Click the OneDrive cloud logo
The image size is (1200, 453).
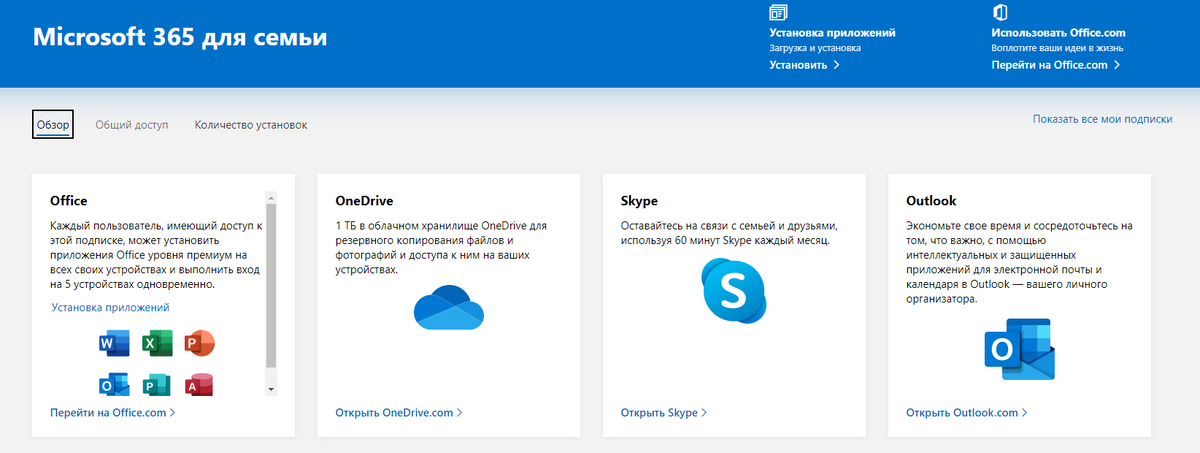click(x=449, y=306)
